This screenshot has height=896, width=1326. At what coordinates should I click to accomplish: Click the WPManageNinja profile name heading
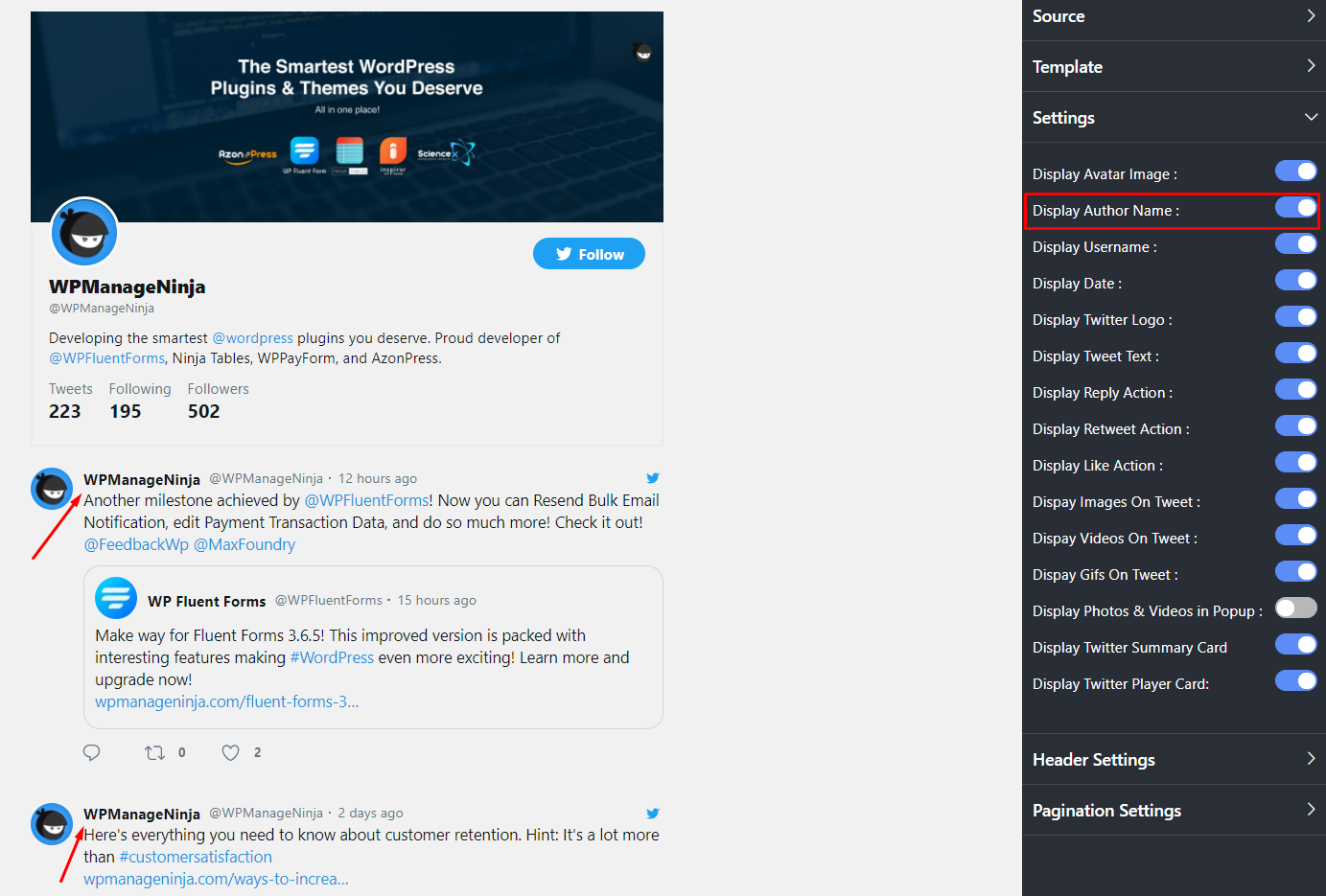point(128,287)
